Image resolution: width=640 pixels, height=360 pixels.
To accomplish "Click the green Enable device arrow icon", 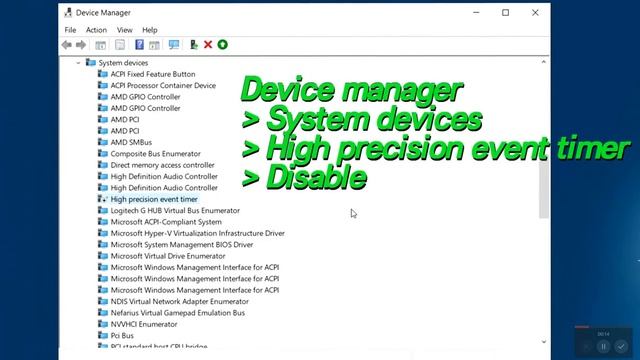I will point(222,44).
